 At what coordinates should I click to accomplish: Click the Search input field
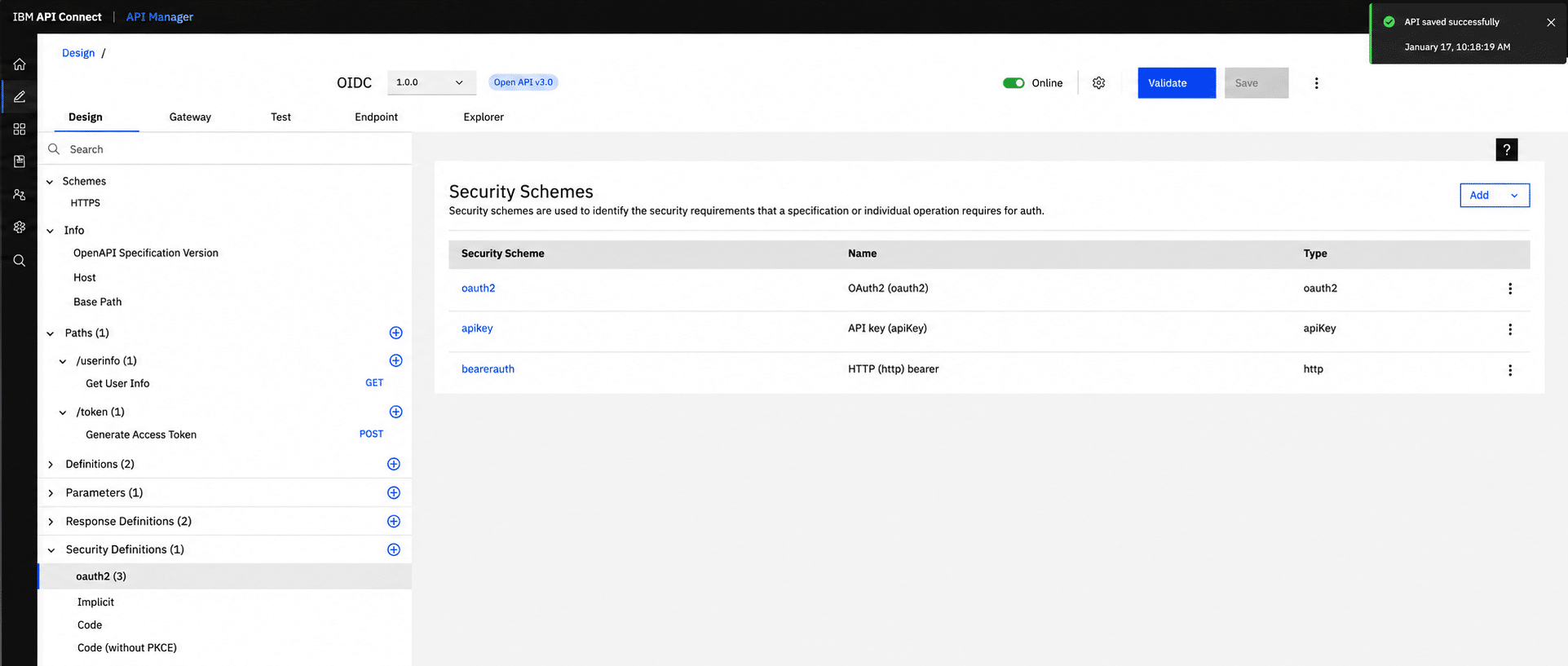pos(225,149)
